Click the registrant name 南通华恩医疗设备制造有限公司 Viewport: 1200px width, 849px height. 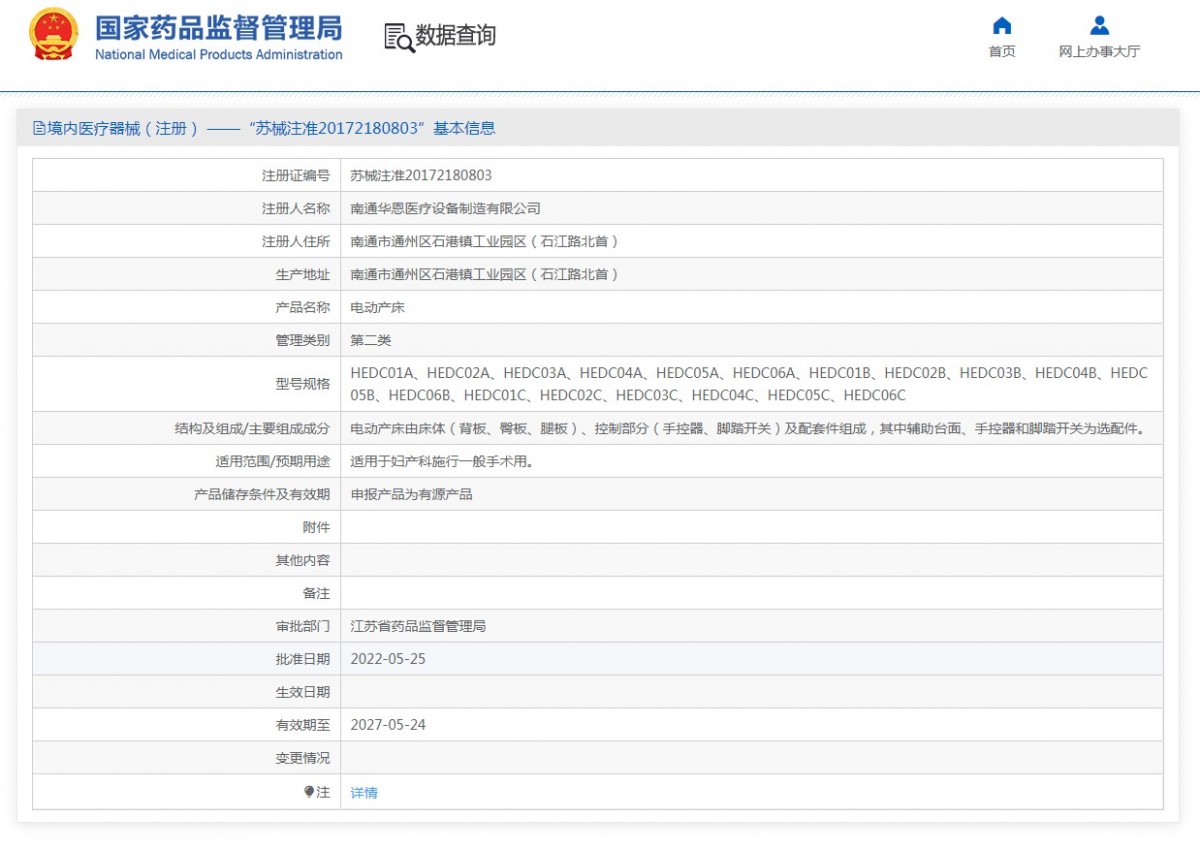445,208
